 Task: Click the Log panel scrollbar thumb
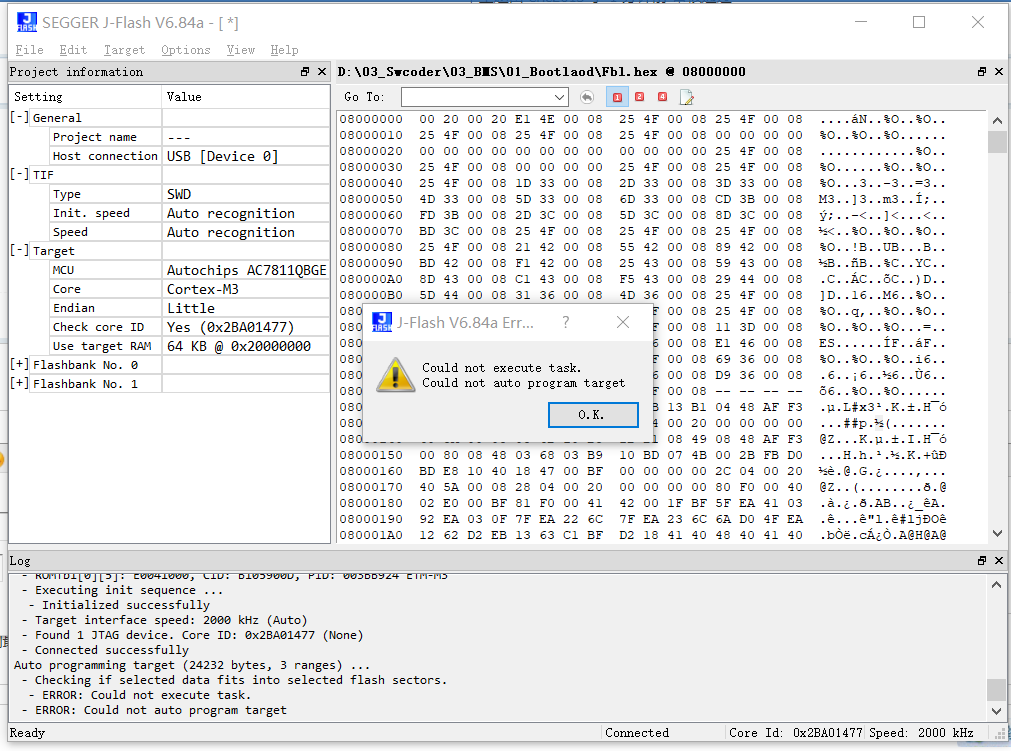996,689
